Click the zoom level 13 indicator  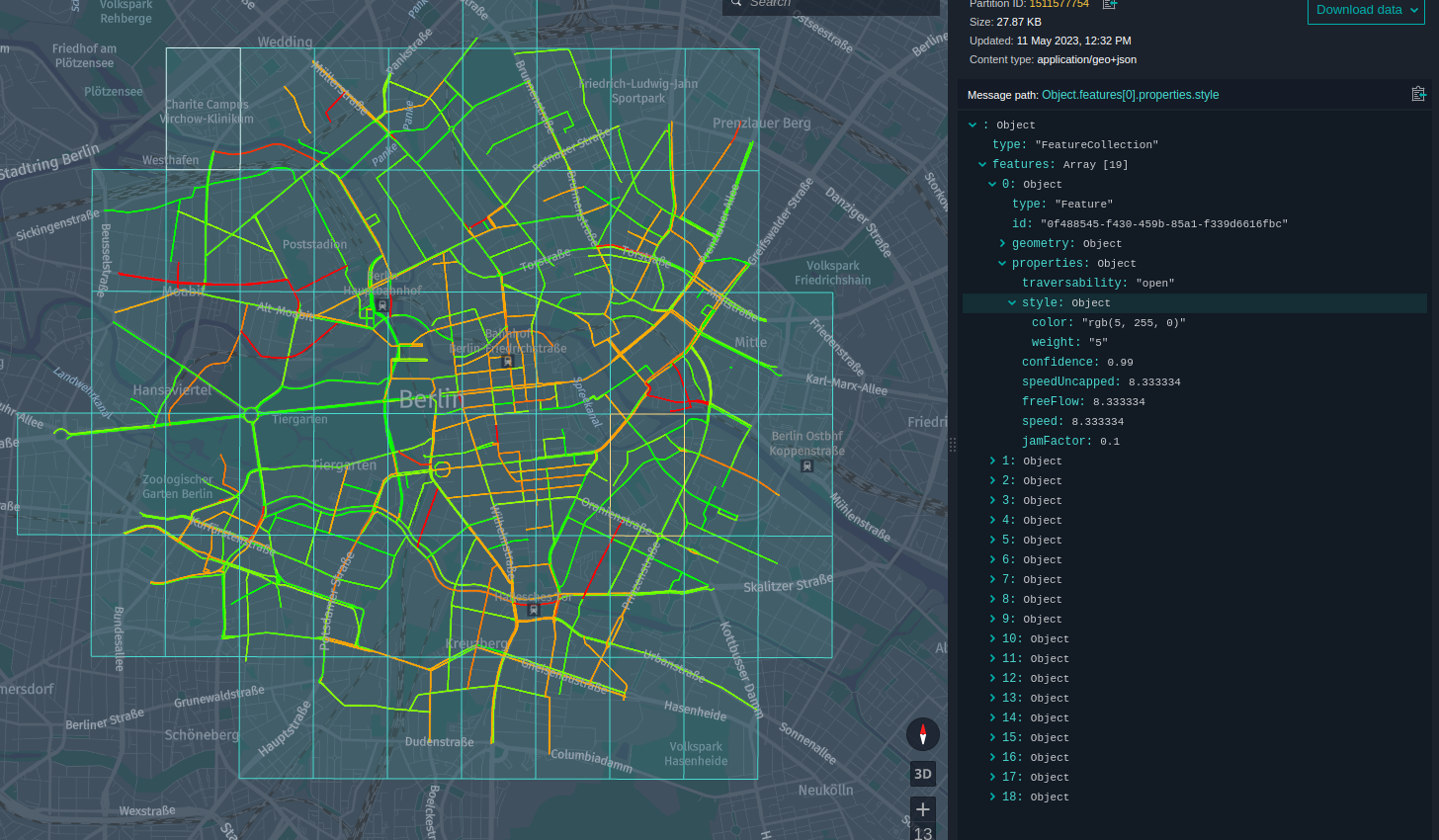pyautogui.click(x=922, y=833)
